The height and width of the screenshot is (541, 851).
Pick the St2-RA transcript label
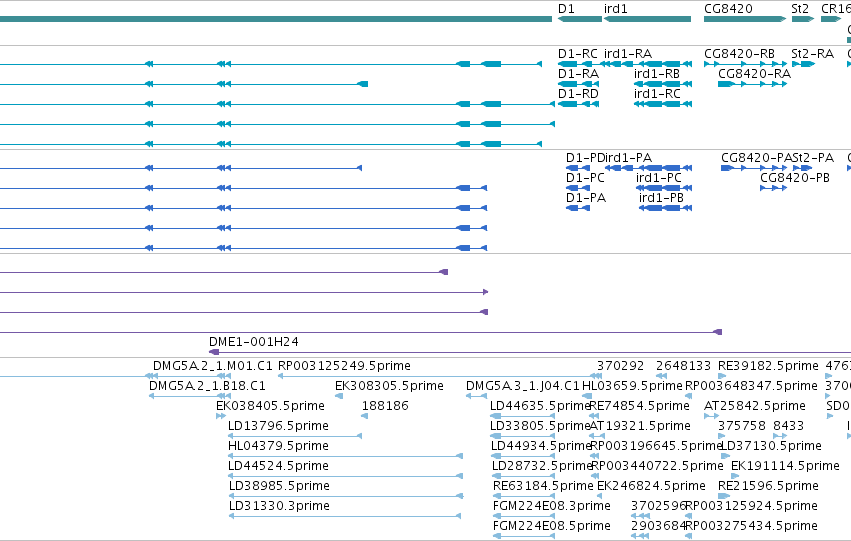pos(812,54)
